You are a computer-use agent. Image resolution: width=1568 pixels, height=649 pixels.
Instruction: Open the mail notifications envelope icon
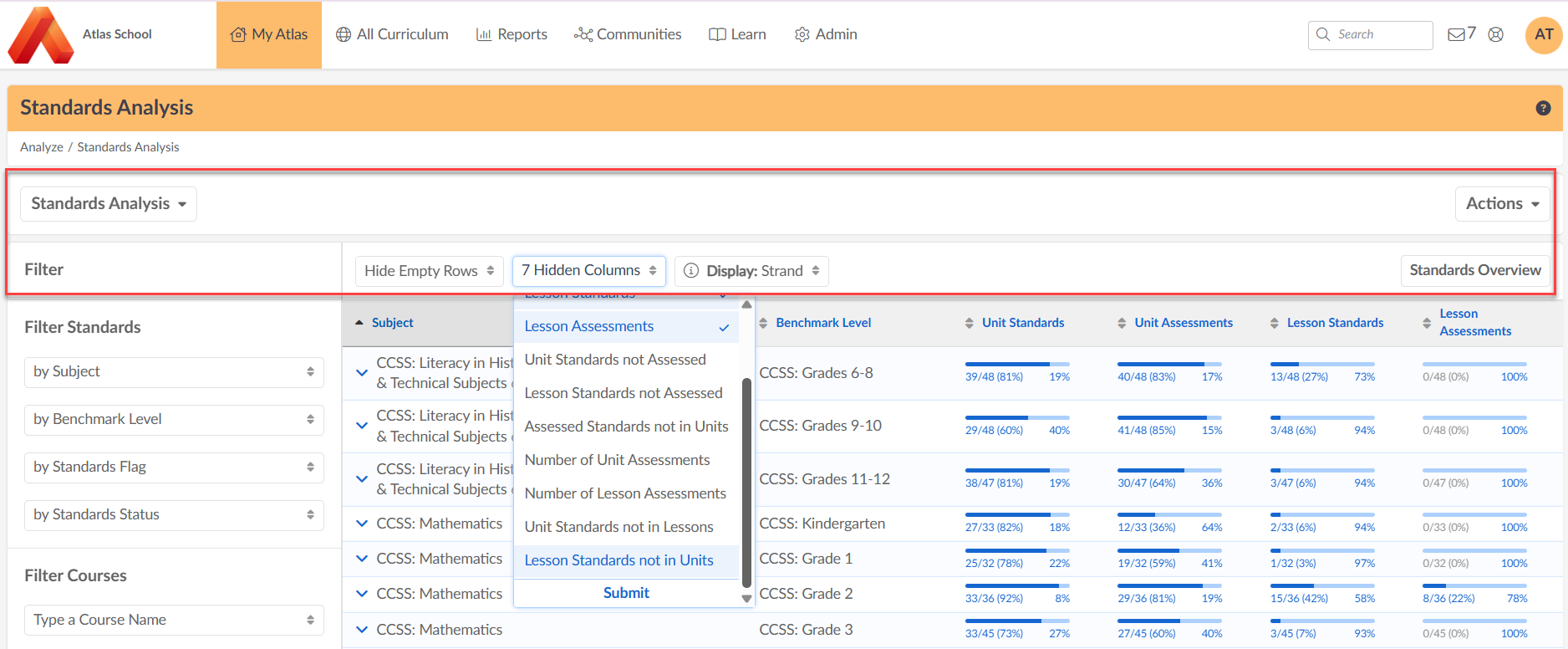click(x=1456, y=34)
